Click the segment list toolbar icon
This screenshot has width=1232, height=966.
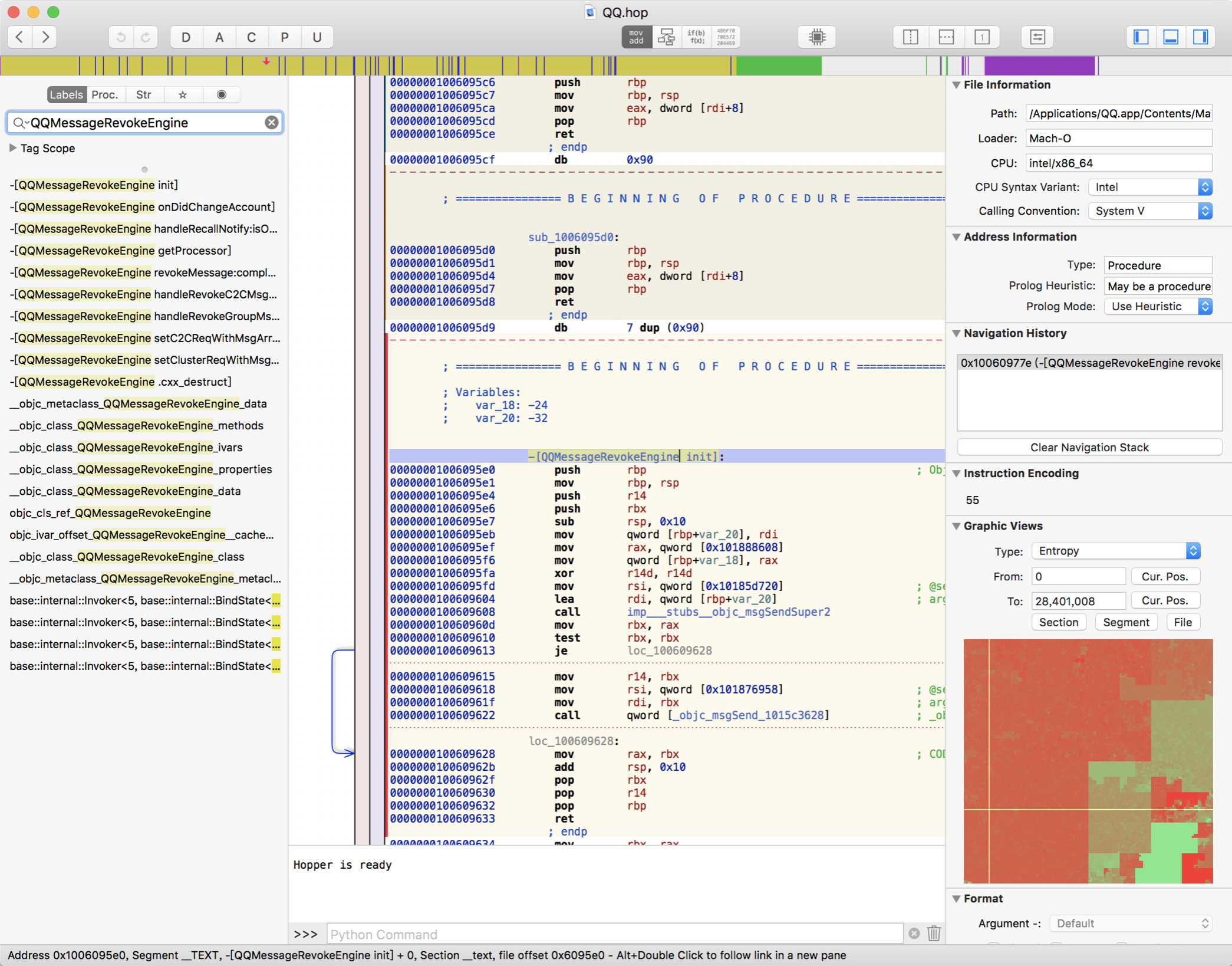coord(1037,37)
